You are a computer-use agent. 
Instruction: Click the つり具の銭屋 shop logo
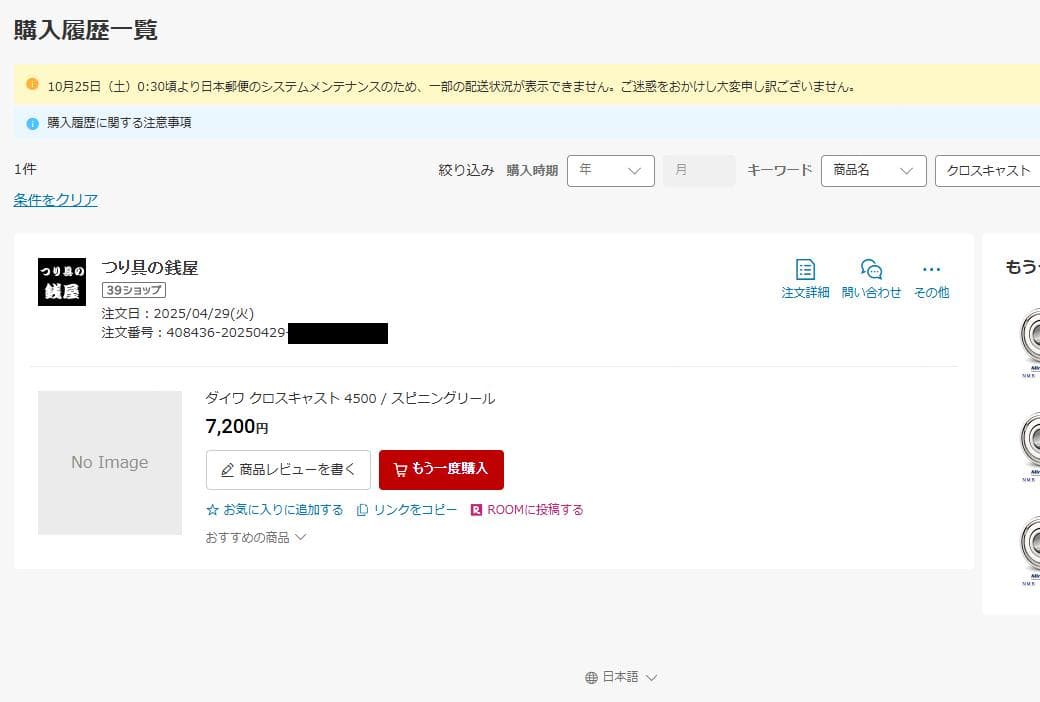(62, 282)
